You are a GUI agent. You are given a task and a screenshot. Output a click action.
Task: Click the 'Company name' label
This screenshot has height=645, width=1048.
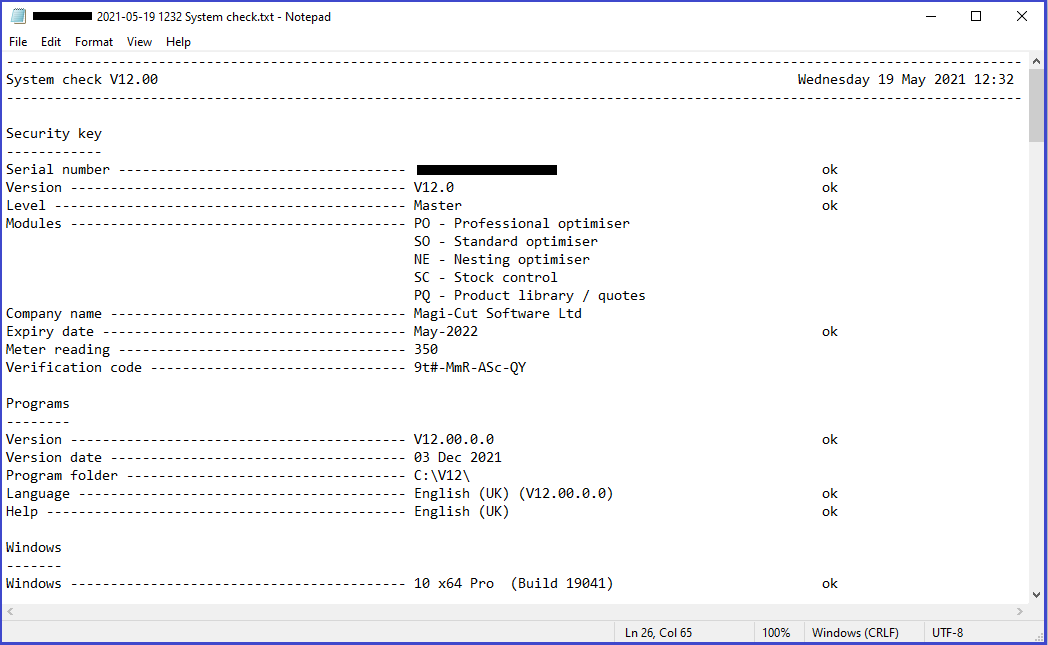click(x=54, y=313)
